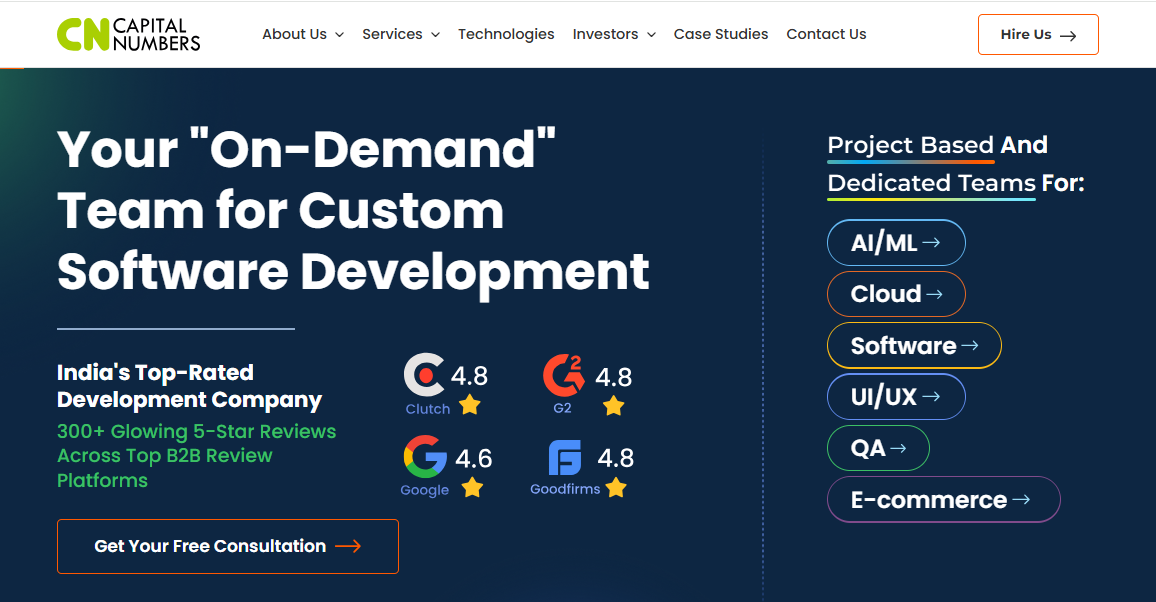
Task: Click the star beside Goodfirms label
Action: coord(616,488)
